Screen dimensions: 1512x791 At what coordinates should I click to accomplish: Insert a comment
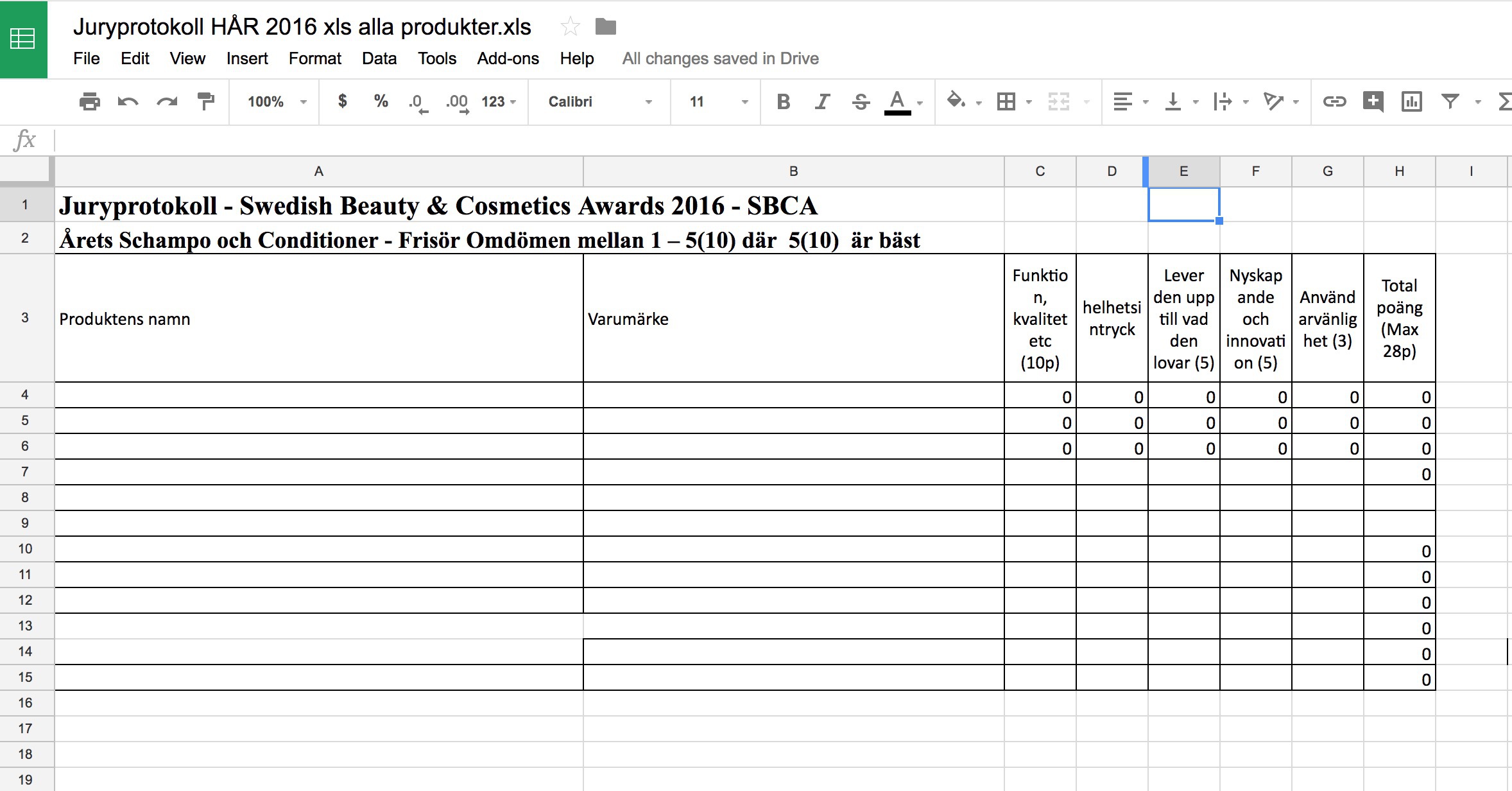1373,101
